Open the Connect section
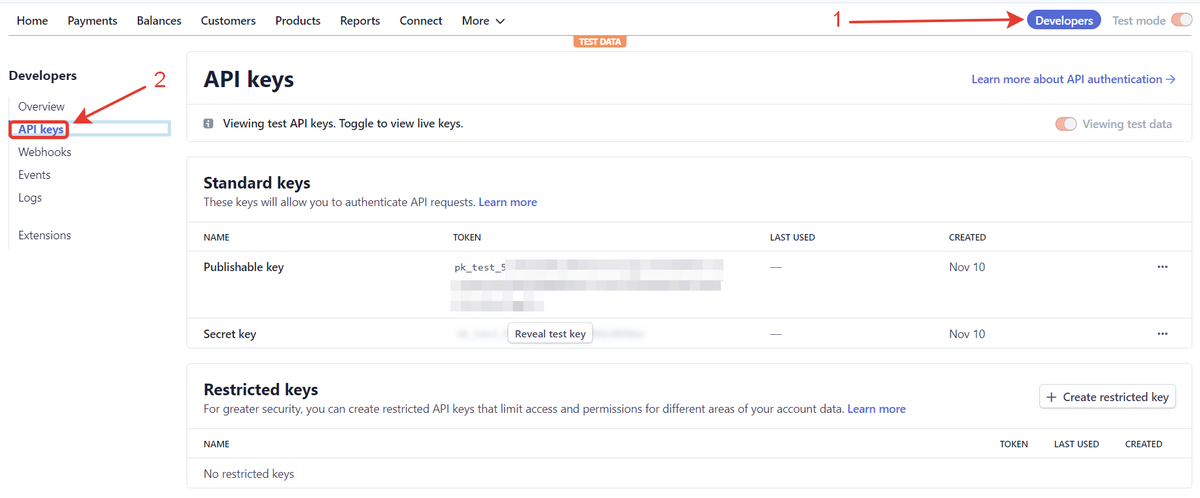The width and height of the screenshot is (1200, 498). click(x=421, y=20)
